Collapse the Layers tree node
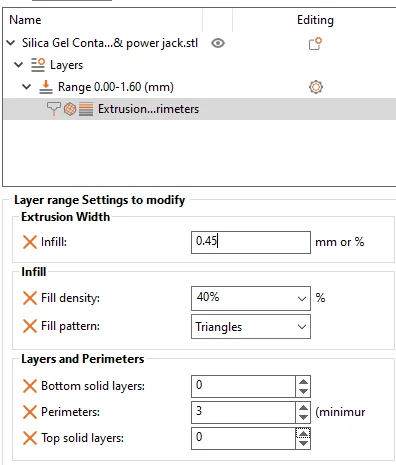The width and height of the screenshot is (396, 465). 19,65
